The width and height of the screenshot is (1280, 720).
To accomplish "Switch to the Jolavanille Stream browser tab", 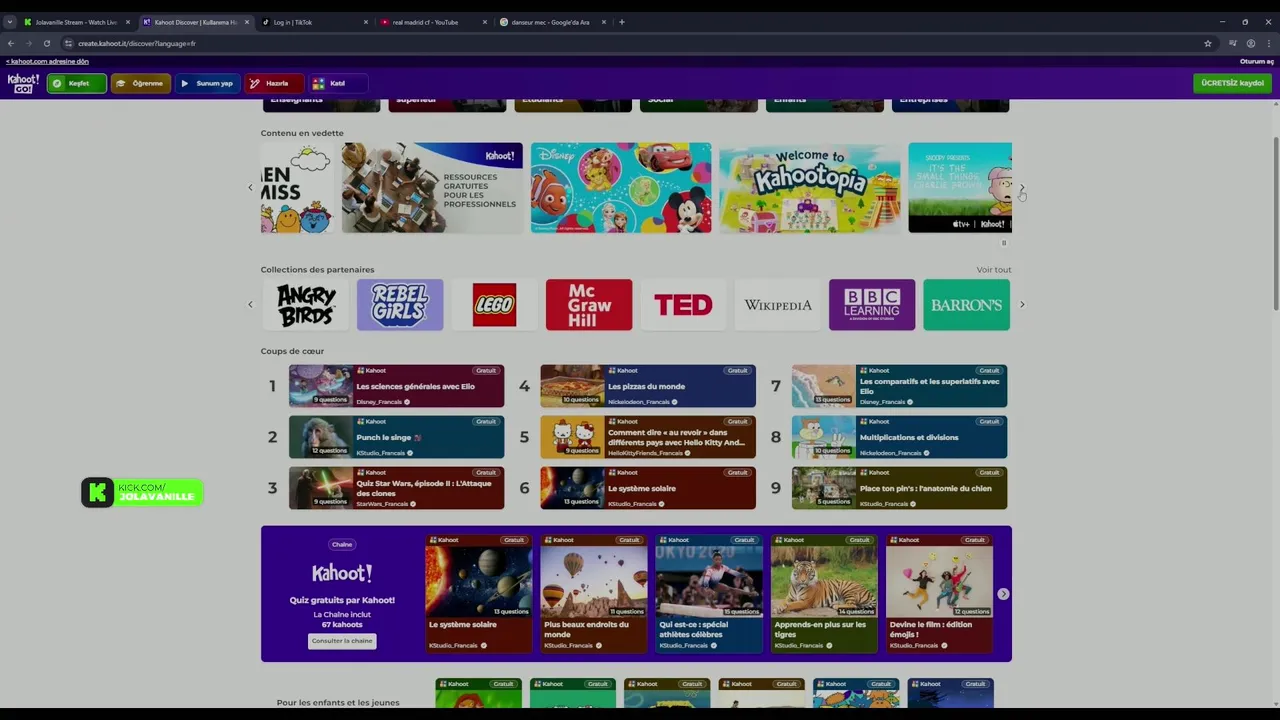I will (76, 22).
